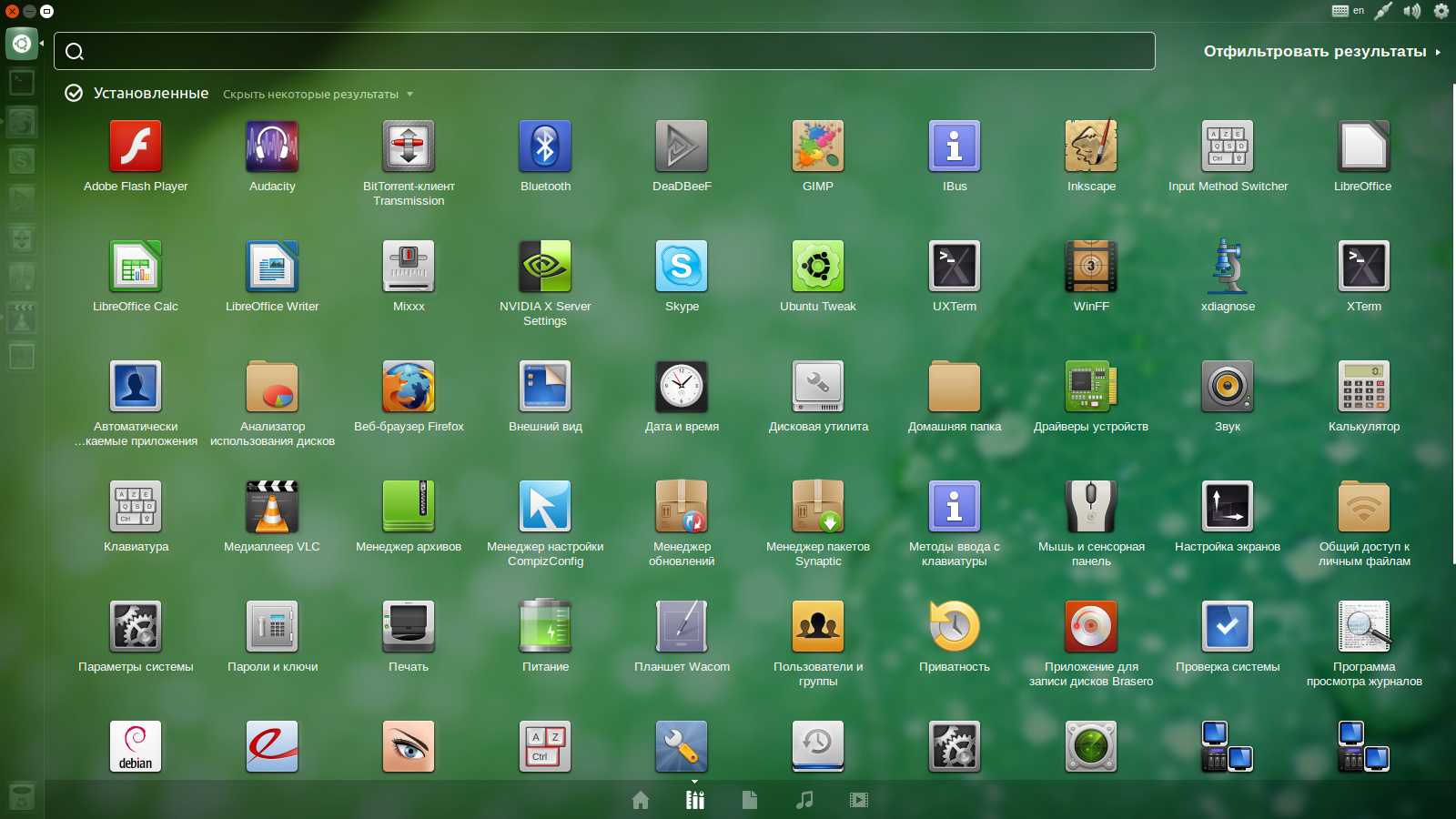
Task: Focus the Dash search field
Action: click(x=604, y=51)
